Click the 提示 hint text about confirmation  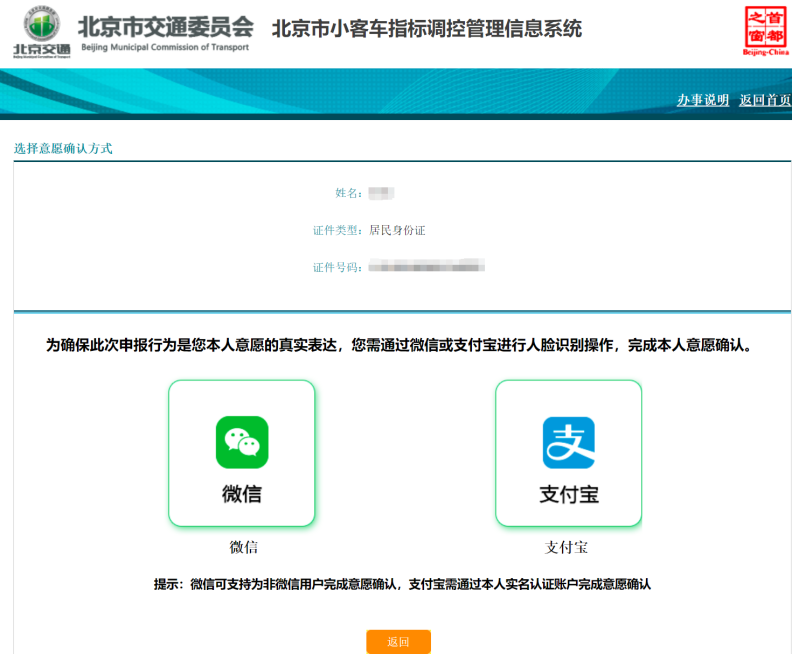click(401, 584)
